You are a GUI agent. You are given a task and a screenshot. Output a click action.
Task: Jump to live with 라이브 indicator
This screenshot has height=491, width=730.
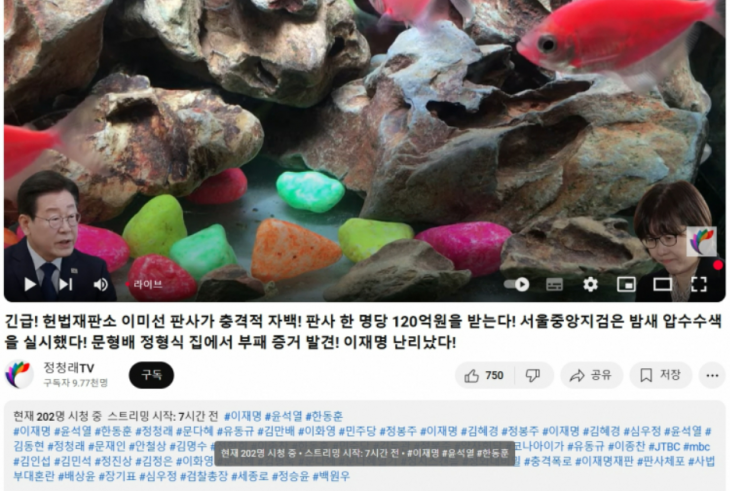[144, 284]
